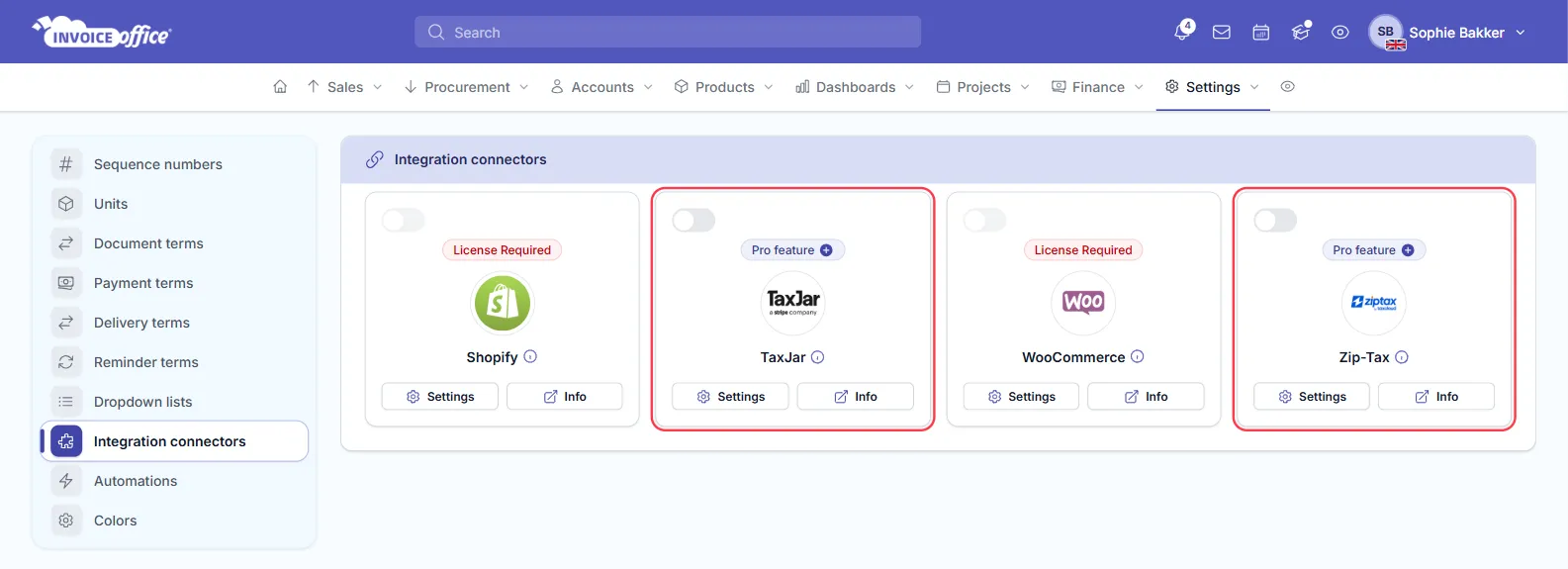The height and width of the screenshot is (569, 1568).
Task: Expand the Accounts menu
Action: (x=602, y=87)
